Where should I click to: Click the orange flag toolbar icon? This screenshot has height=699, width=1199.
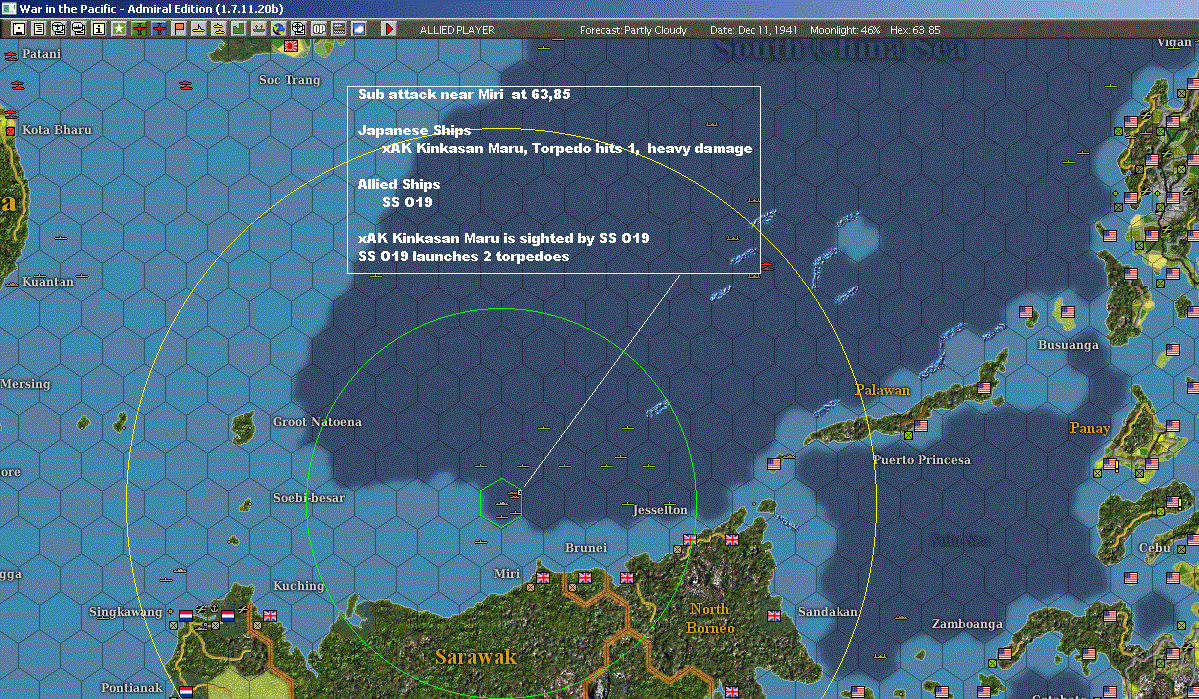coord(178,29)
